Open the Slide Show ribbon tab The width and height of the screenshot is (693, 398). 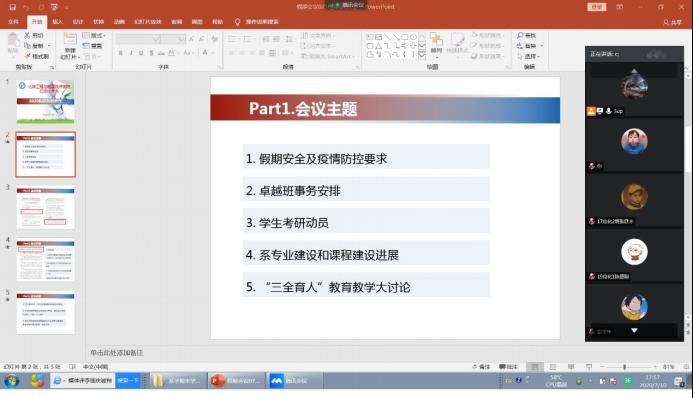point(148,22)
